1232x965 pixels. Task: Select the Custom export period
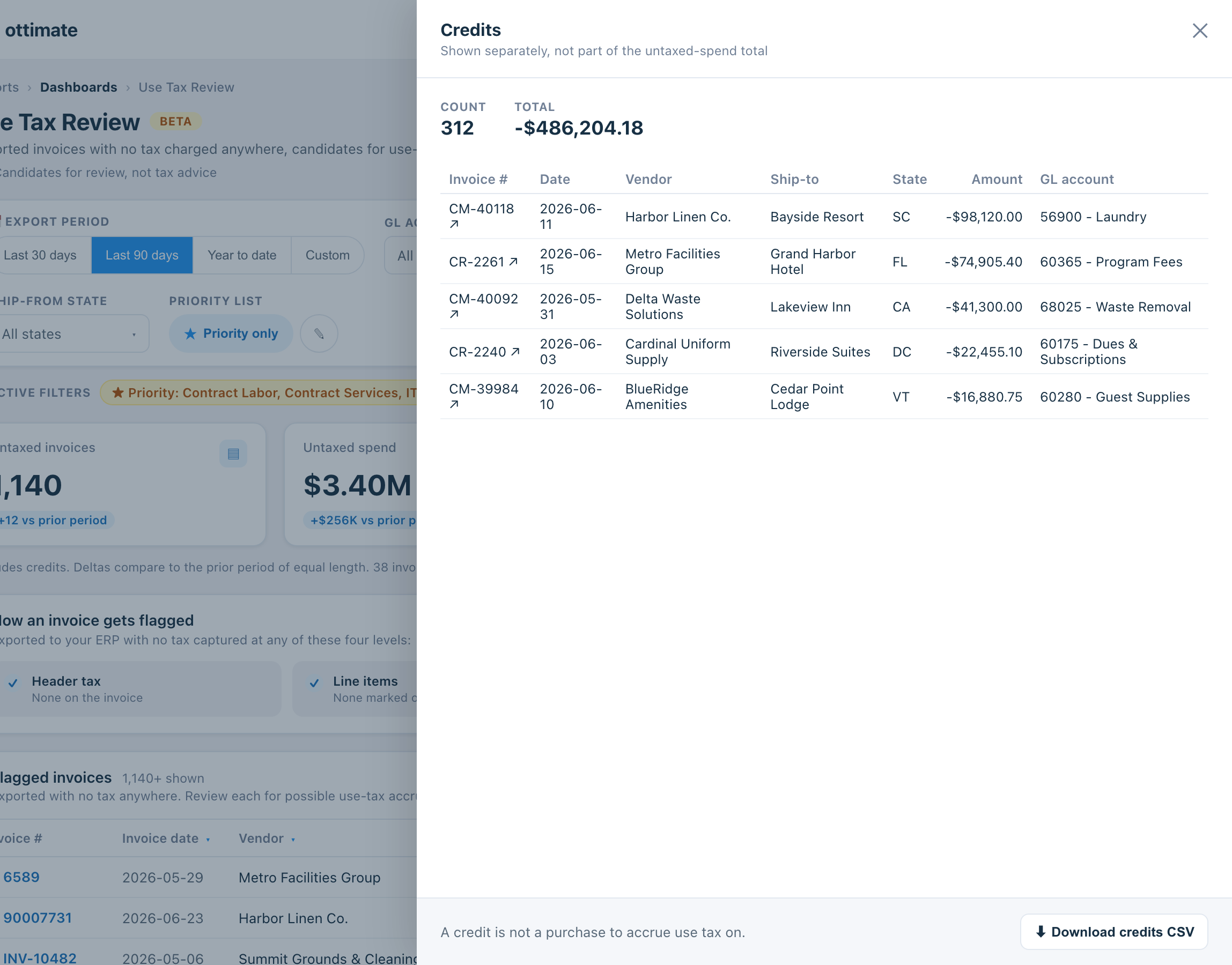click(x=328, y=255)
